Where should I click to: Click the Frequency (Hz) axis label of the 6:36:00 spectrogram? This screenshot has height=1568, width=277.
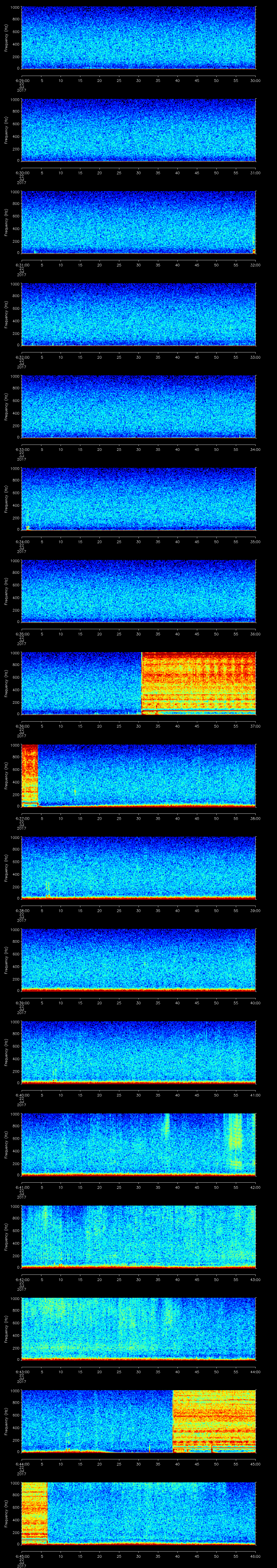[6, 682]
